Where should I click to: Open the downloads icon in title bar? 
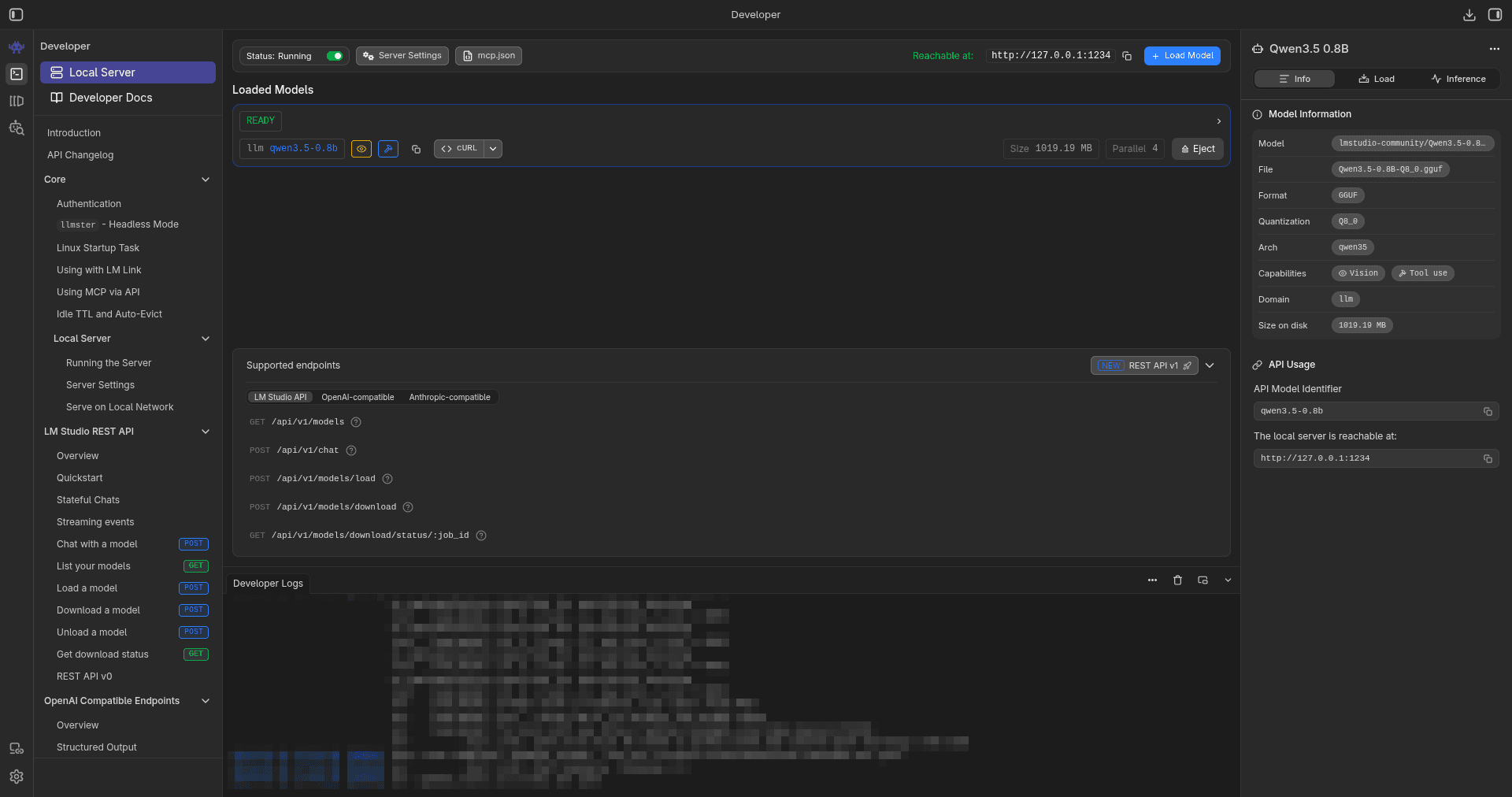(x=1469, y=15)
